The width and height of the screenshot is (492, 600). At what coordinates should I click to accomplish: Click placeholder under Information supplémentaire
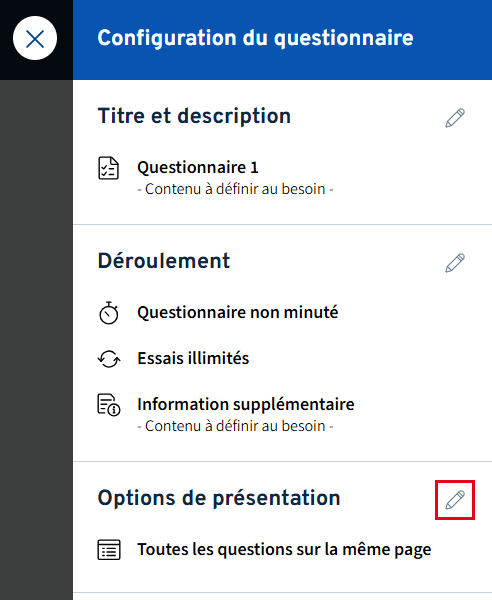coord(235,426)
